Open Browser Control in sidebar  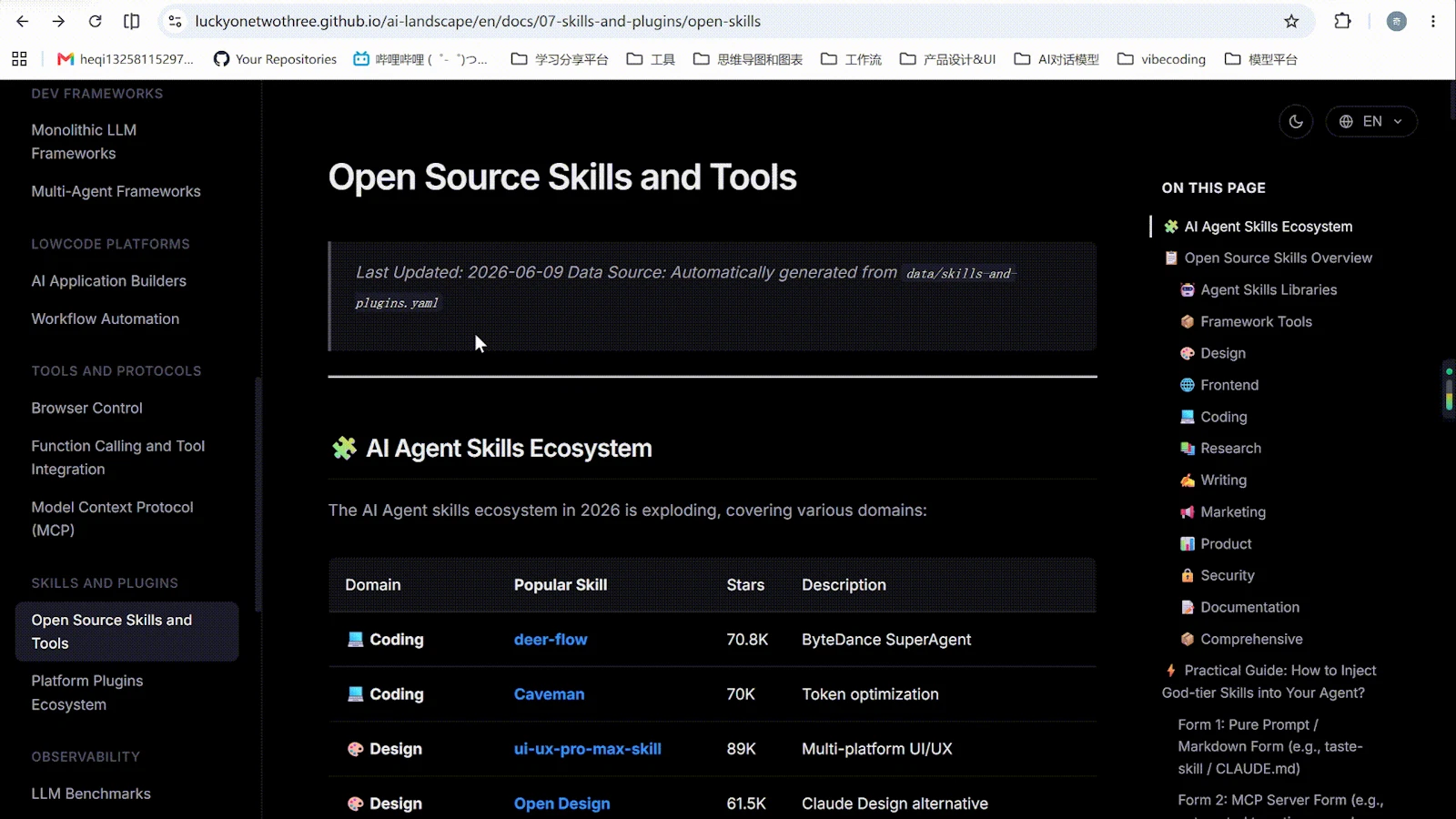[x=87, y=408]
